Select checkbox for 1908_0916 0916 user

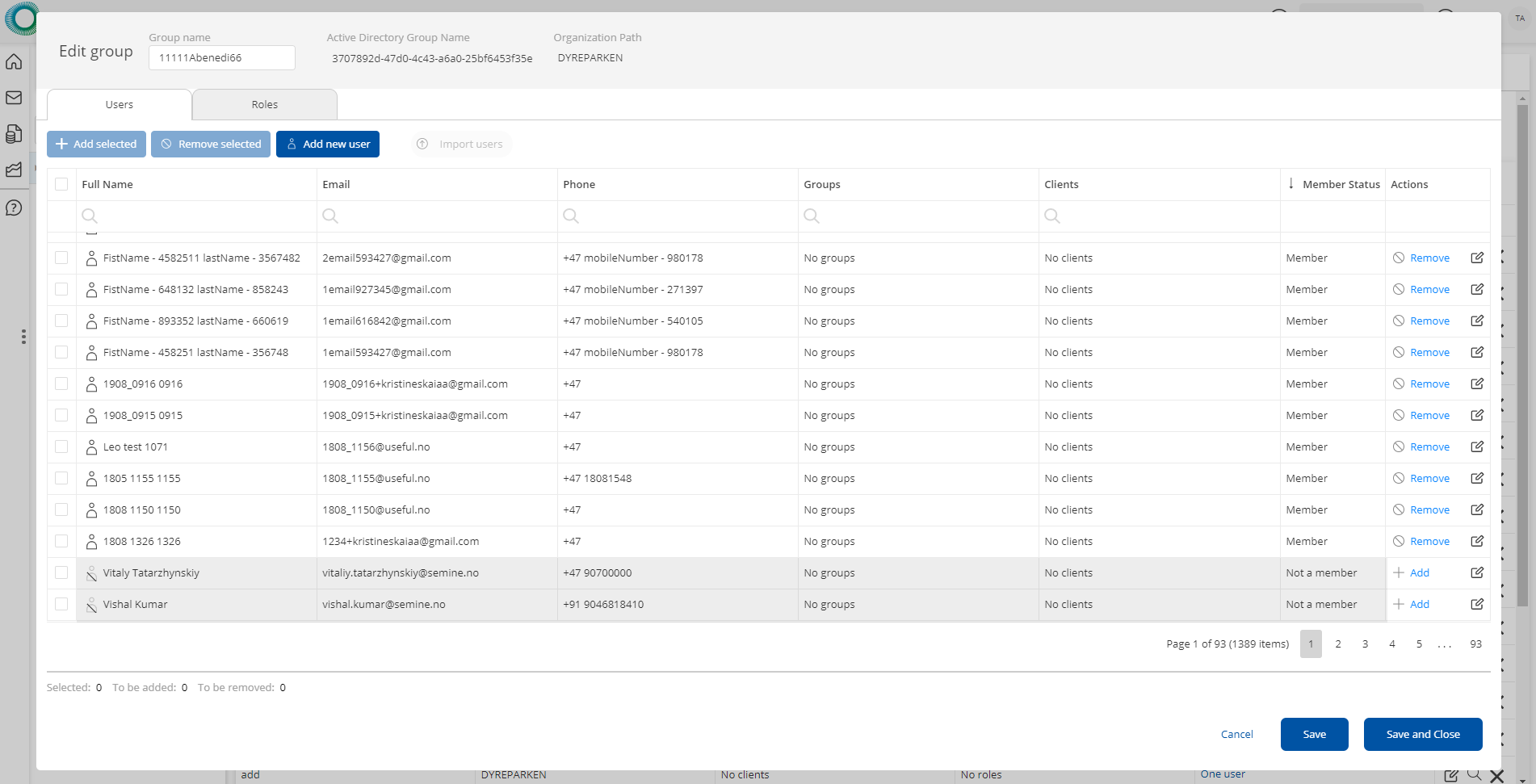coord(61,384)
